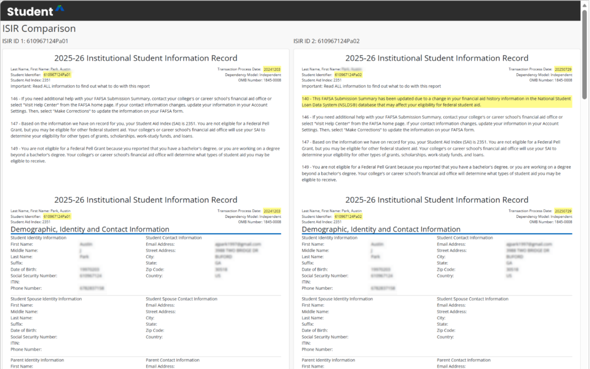Click highlighted Transaction Process Date in top-right record
The height and width of the screenshot is (369, 590).
pos(563,69)
